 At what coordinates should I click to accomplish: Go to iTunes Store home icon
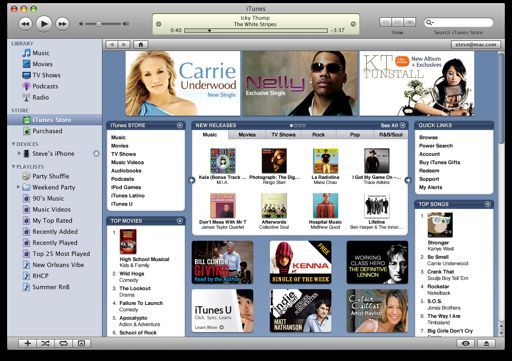141,45
